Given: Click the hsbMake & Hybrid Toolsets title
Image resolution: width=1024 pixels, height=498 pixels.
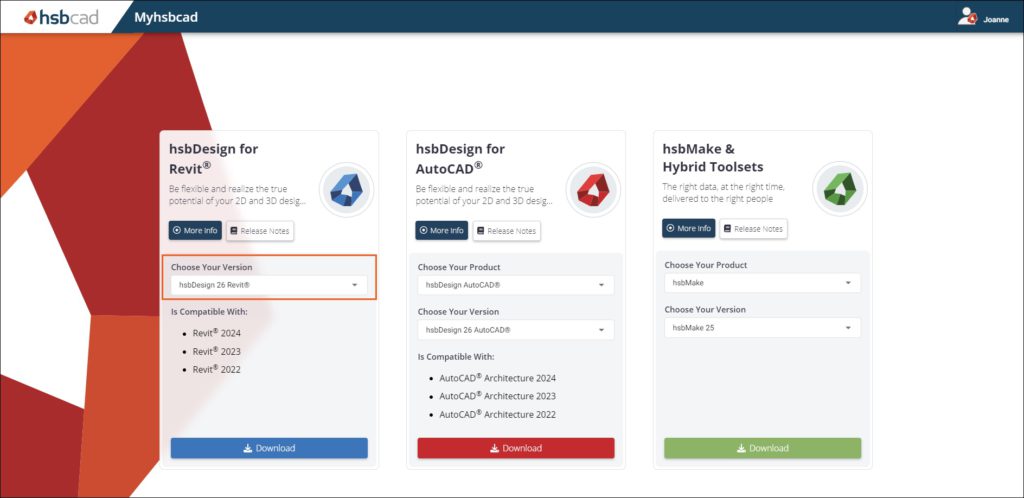Looking at the screenshot, I should coord(713,158).
